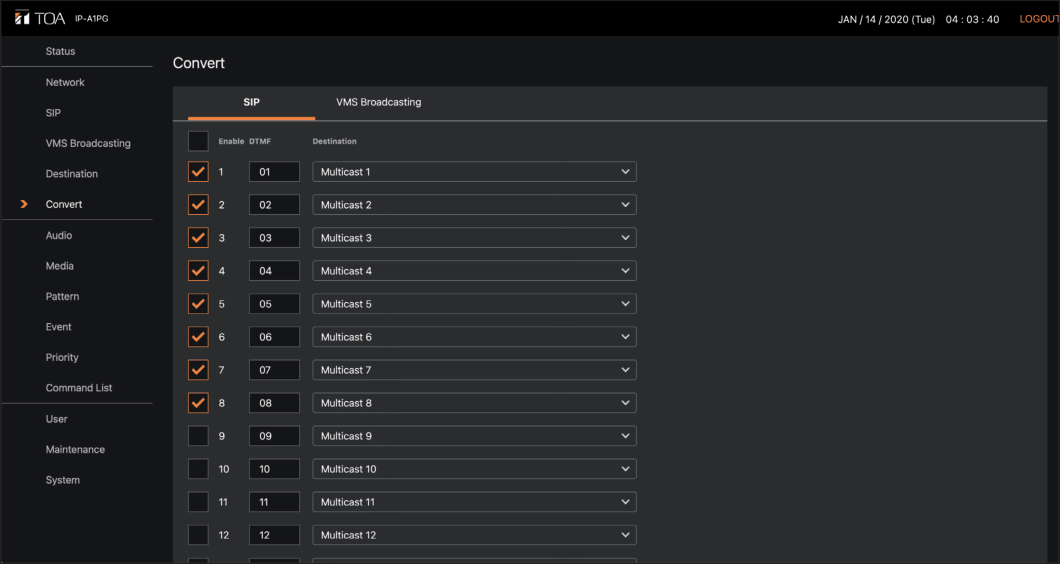Go to Maintenance in the sidebar
Viewport: 1060px width, 564px height.
75,449
